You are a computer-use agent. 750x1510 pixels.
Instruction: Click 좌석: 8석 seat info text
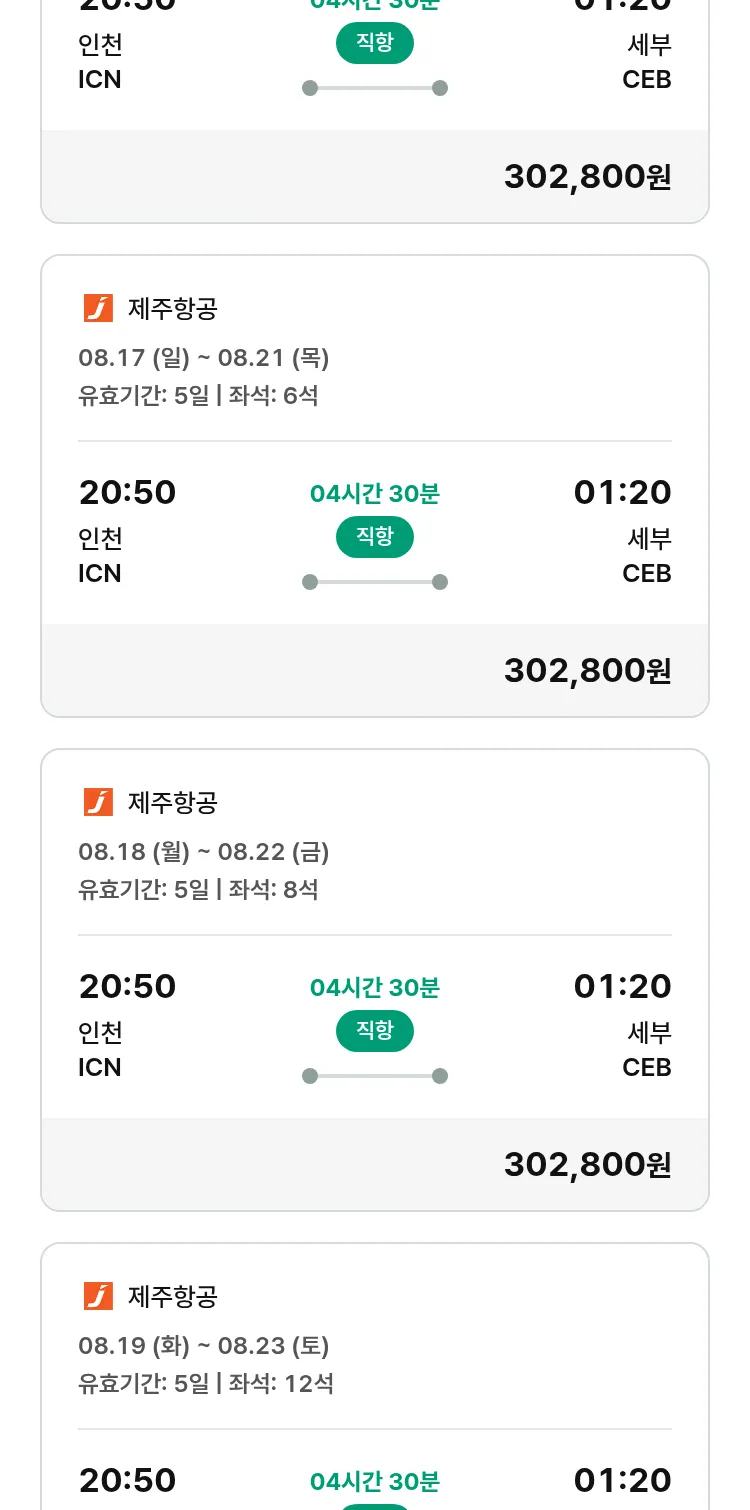pos(273,889)
